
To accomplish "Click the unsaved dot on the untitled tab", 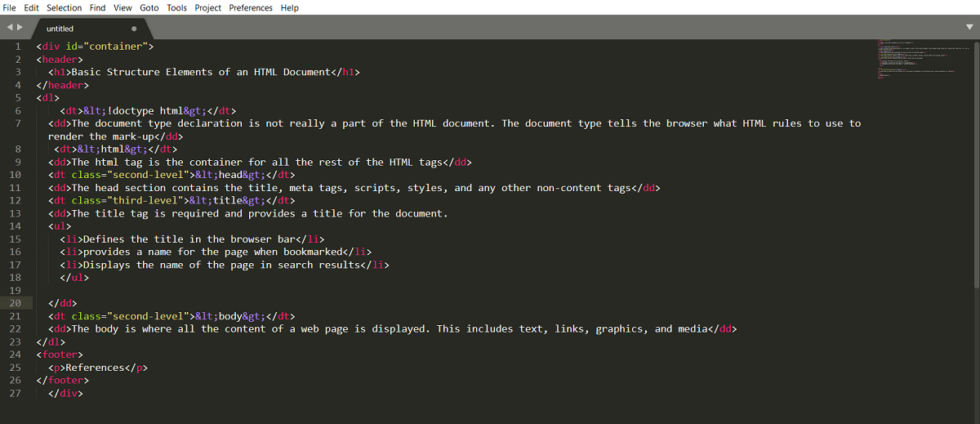I will 134,29.
